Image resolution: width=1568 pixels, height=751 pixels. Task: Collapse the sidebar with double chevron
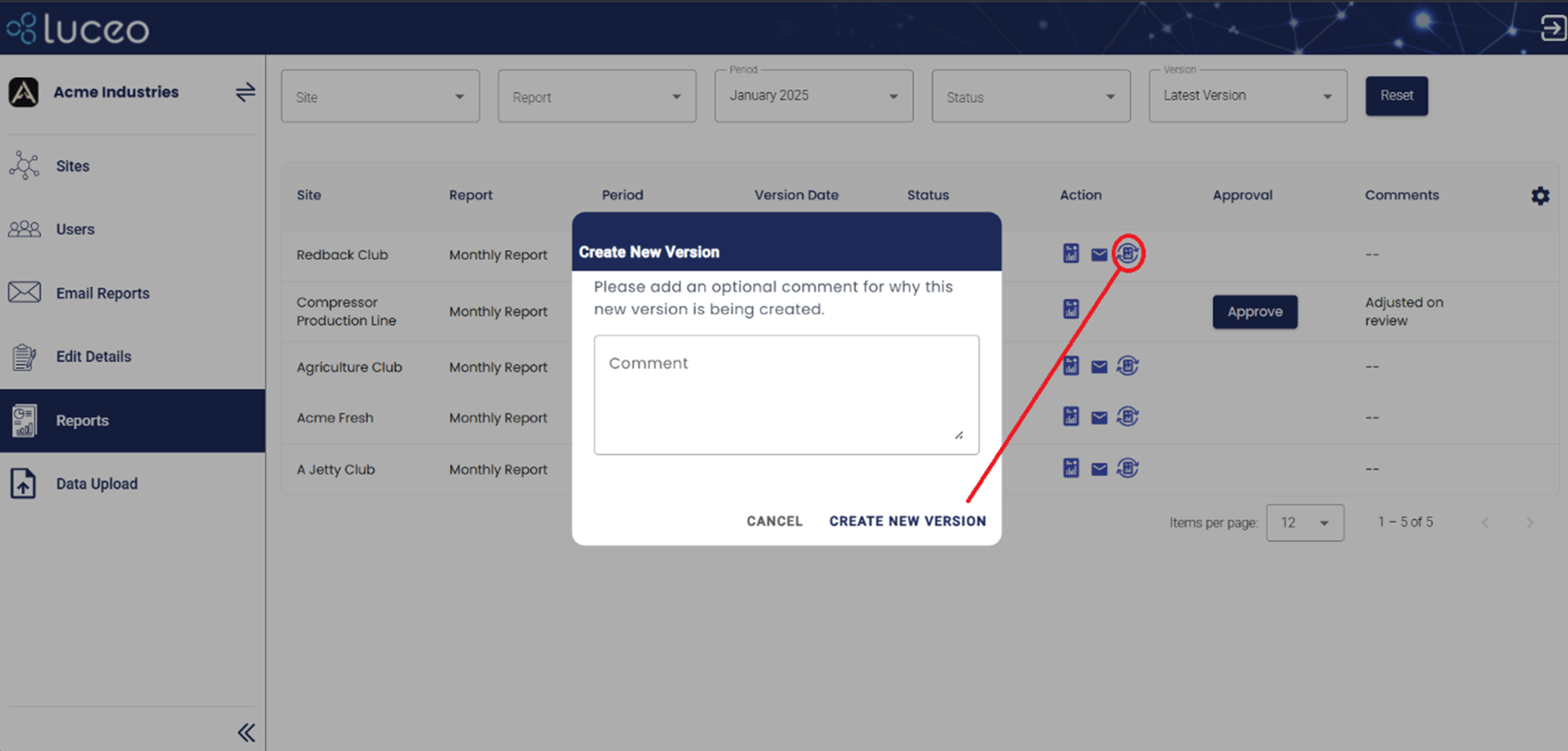pos(247,733)
